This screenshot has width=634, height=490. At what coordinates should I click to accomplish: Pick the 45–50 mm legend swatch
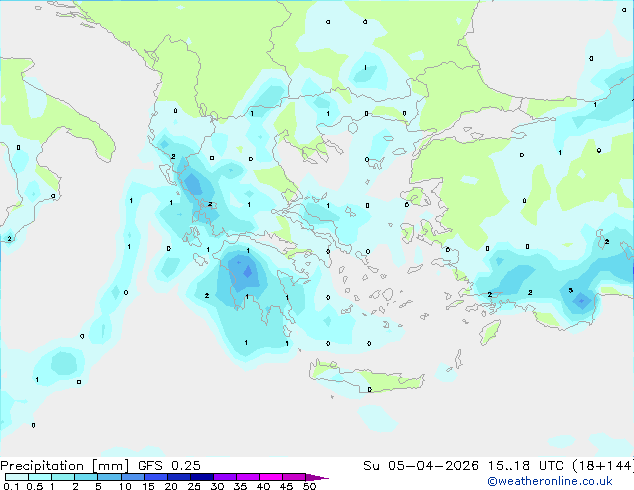coord(294,477)
